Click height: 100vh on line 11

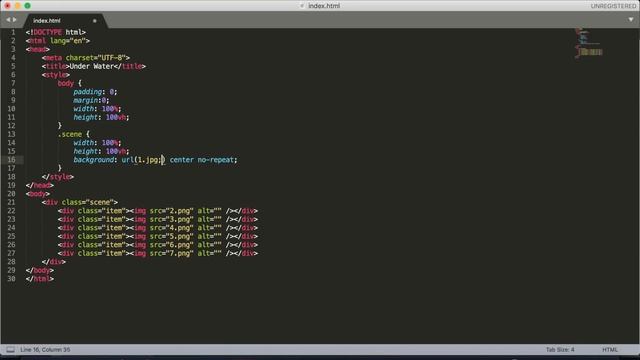coord(101,117)
